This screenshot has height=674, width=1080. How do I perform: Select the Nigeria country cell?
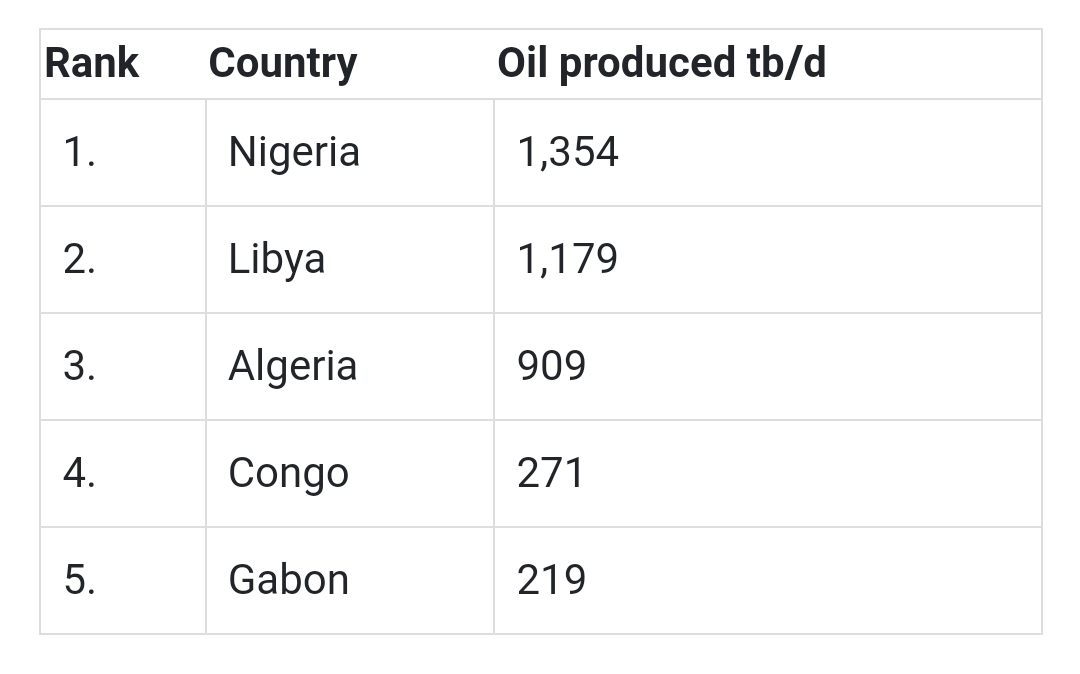(x=293, y=152)
